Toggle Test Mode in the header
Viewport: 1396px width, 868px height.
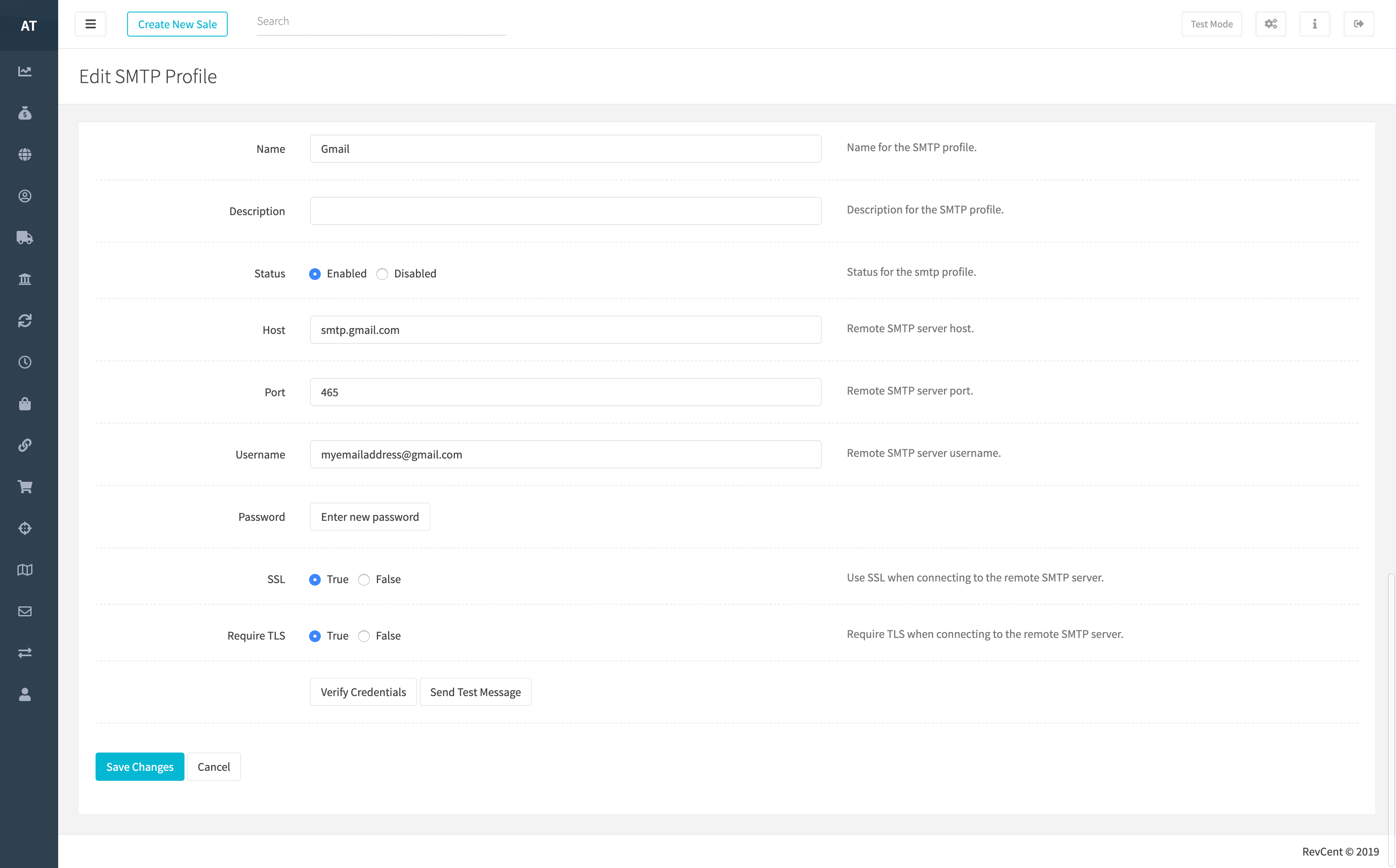click(x=1211, y=24)
